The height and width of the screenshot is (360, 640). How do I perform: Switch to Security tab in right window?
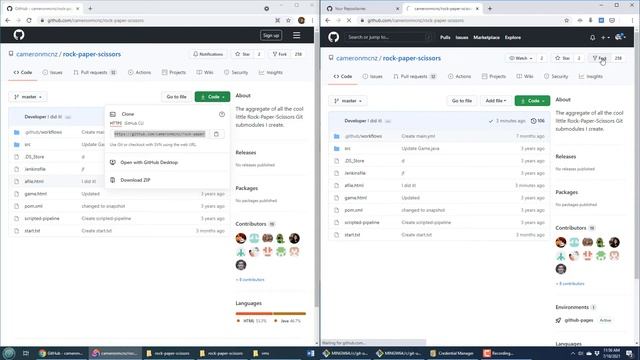coord(556,77)
